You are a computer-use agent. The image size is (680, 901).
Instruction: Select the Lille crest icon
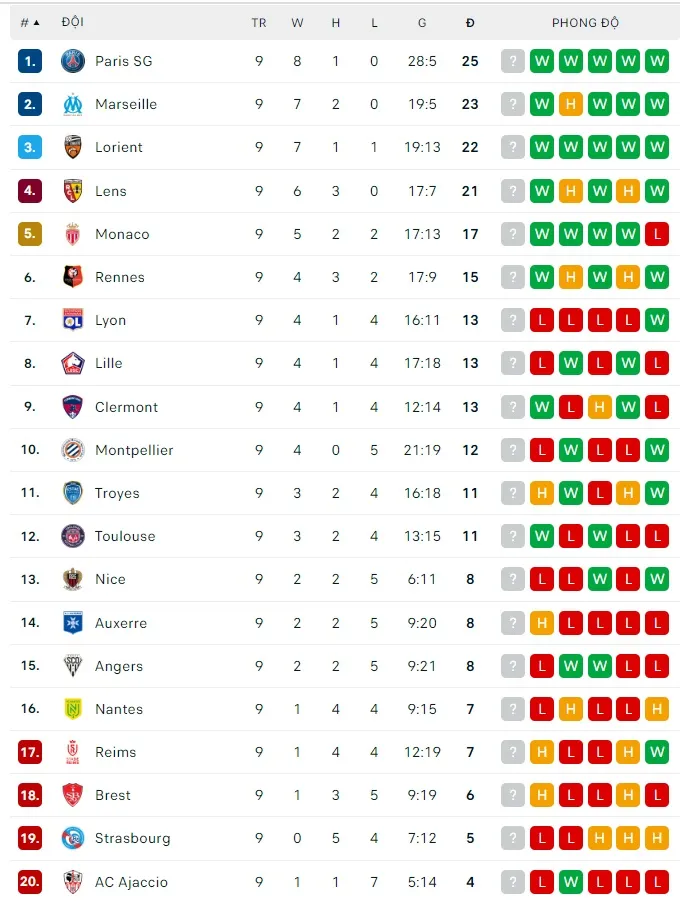[72, 363]
